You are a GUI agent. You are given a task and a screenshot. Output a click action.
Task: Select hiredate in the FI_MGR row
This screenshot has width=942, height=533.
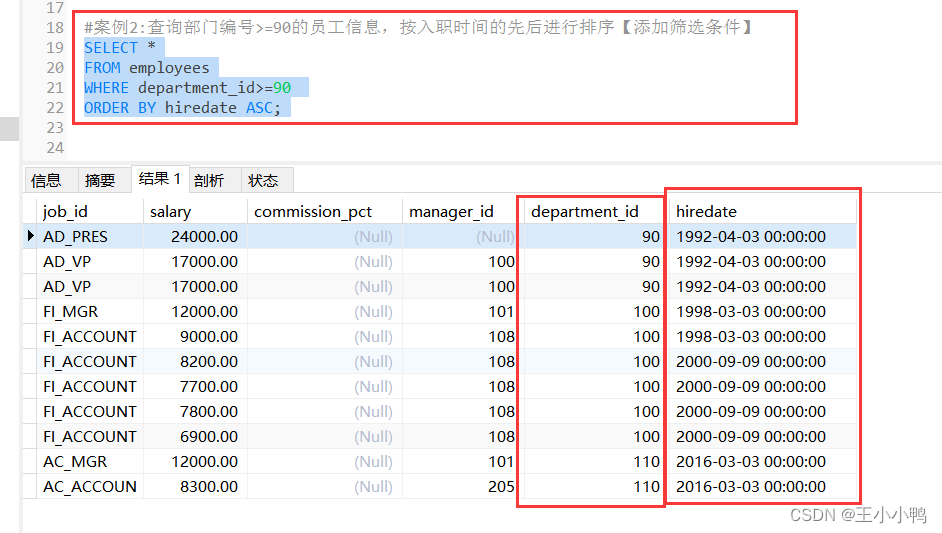click(763, 312)
